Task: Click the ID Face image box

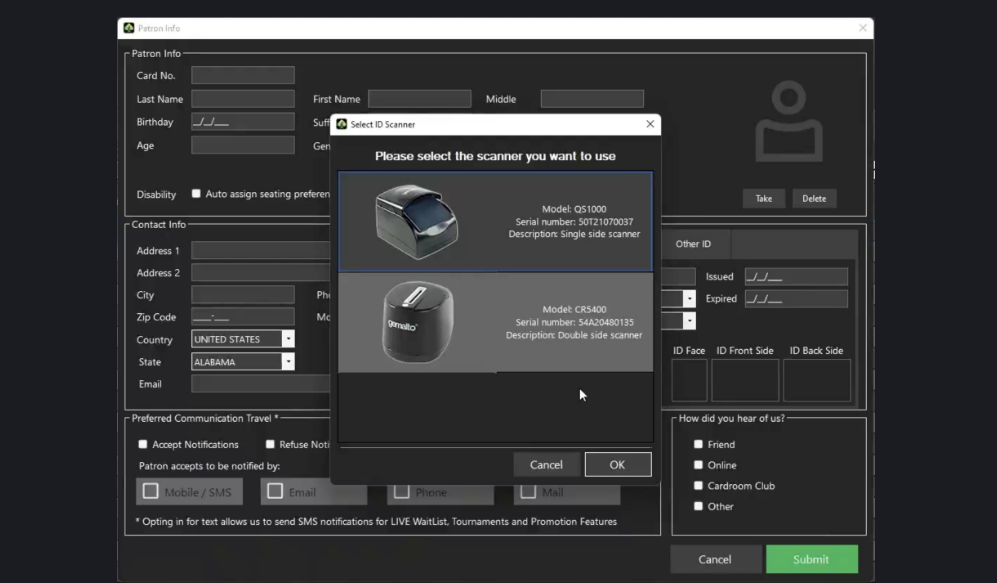Action: coord(689,380)
